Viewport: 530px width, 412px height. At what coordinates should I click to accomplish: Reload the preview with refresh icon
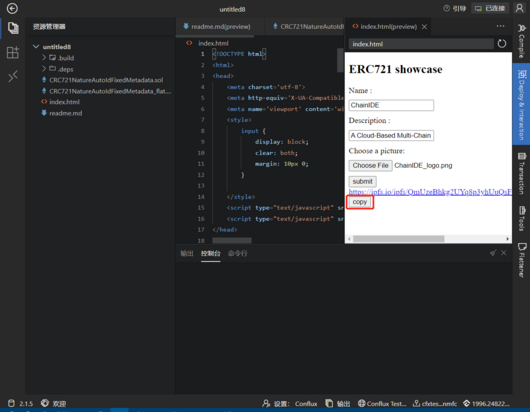click(502, 44)
